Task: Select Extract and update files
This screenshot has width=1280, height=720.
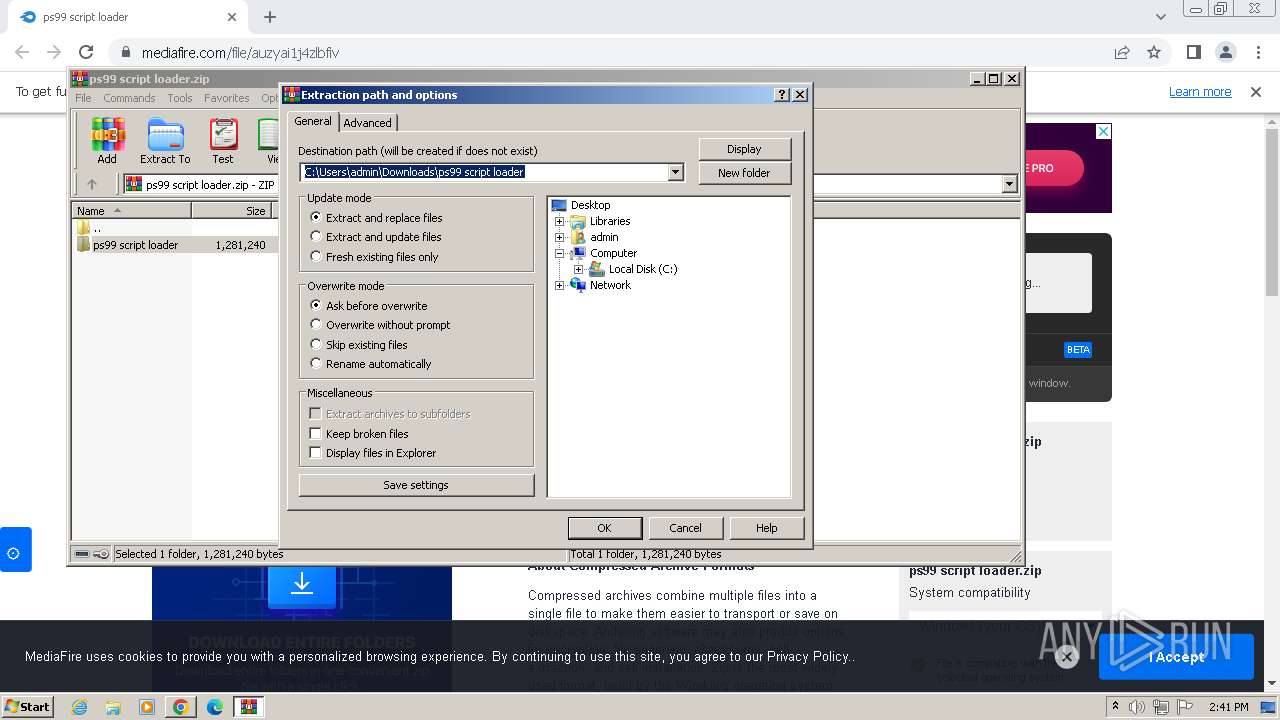Action: coord(316,237)
